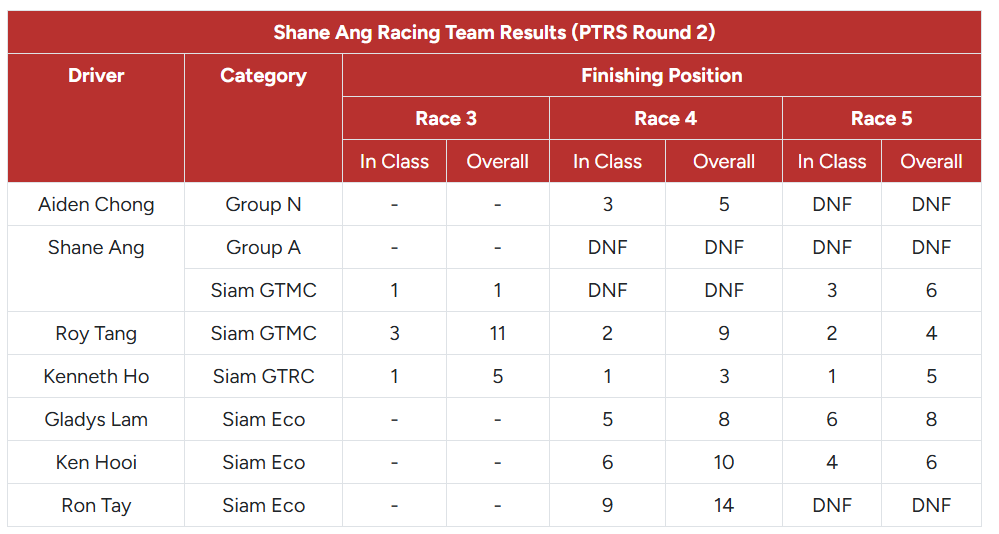This screenshot has width=999, height=534.
Task: Select the Category column header
Action: coord(263,119)
